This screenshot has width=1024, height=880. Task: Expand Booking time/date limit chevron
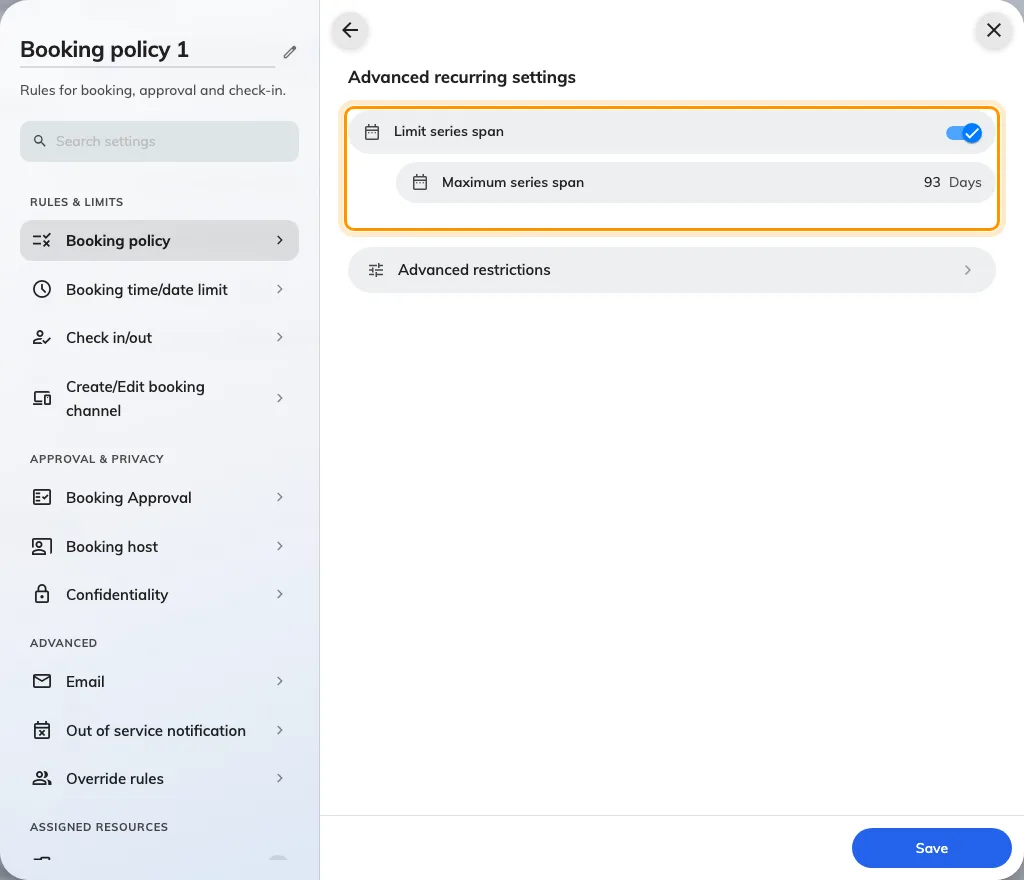click(280, 289)
